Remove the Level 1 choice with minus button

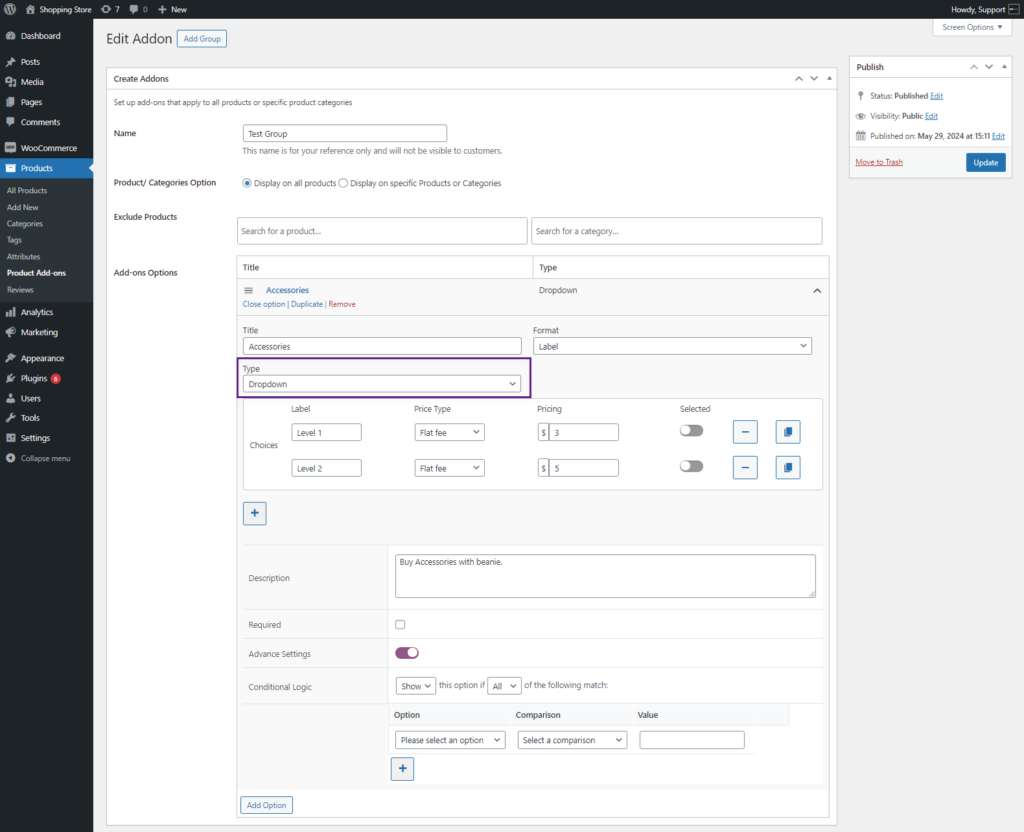click(x=745, y=432)
